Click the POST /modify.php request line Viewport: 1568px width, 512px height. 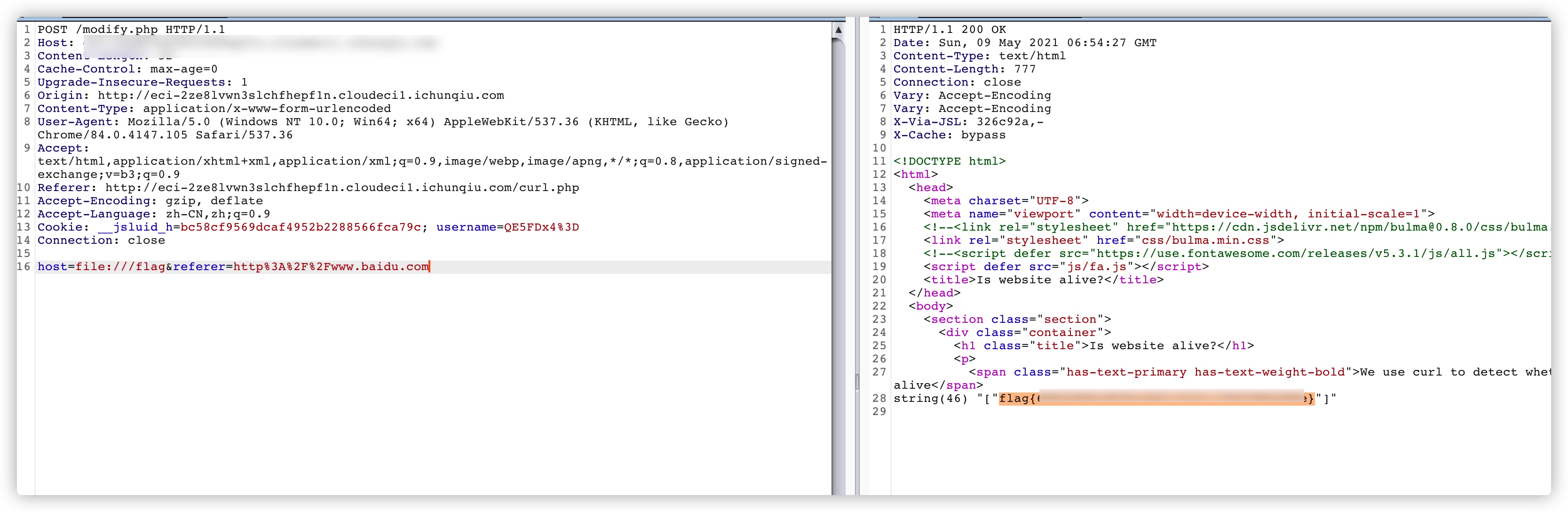point(131,29)
